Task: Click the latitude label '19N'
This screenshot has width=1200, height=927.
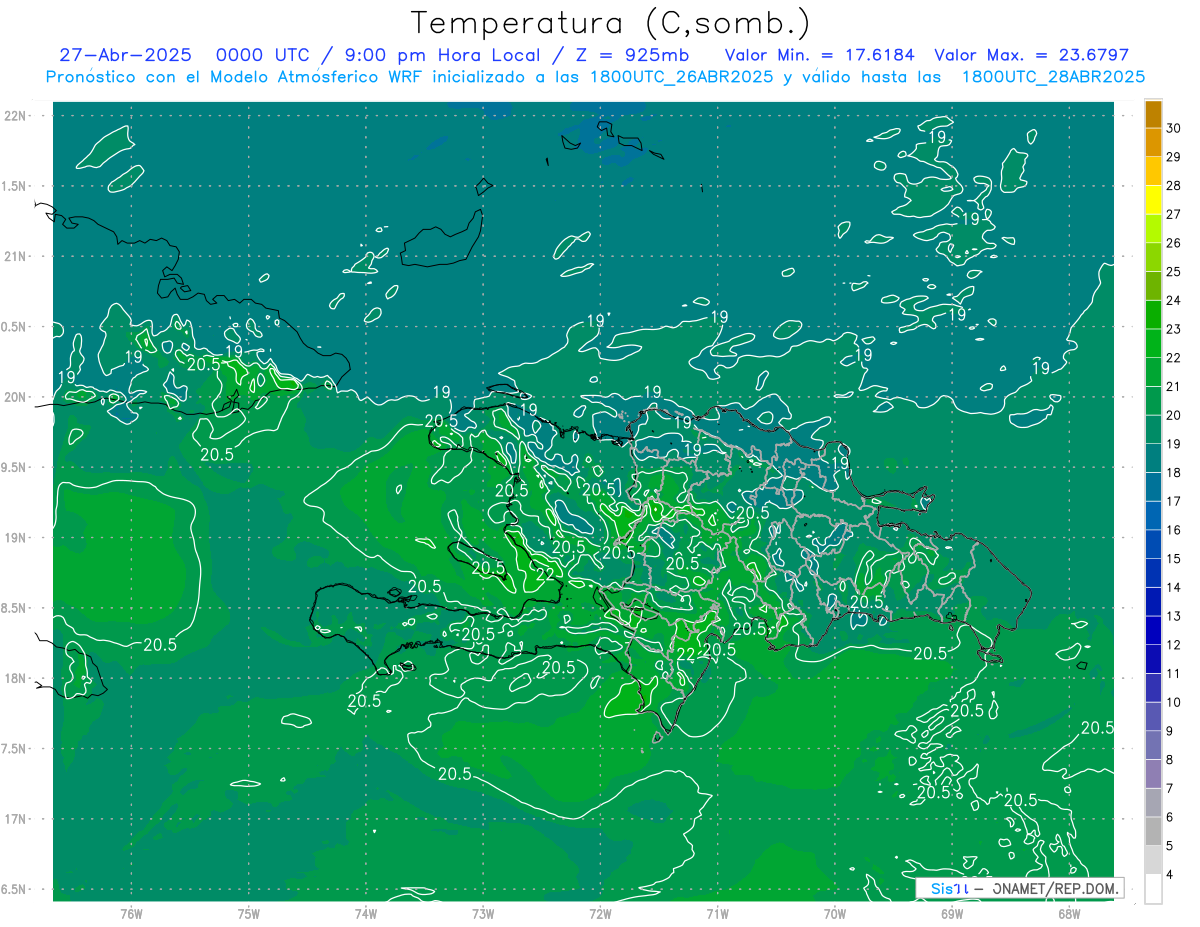Action: pos(16,538)
